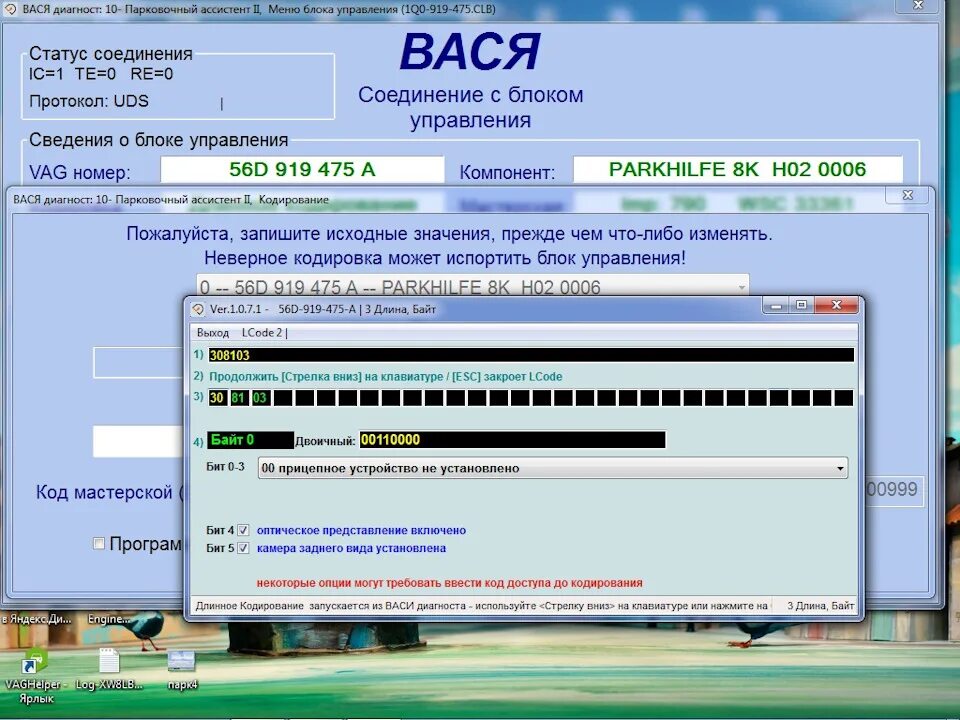
Task: Click workshop code field ending 00999
Action: point(892,489)
